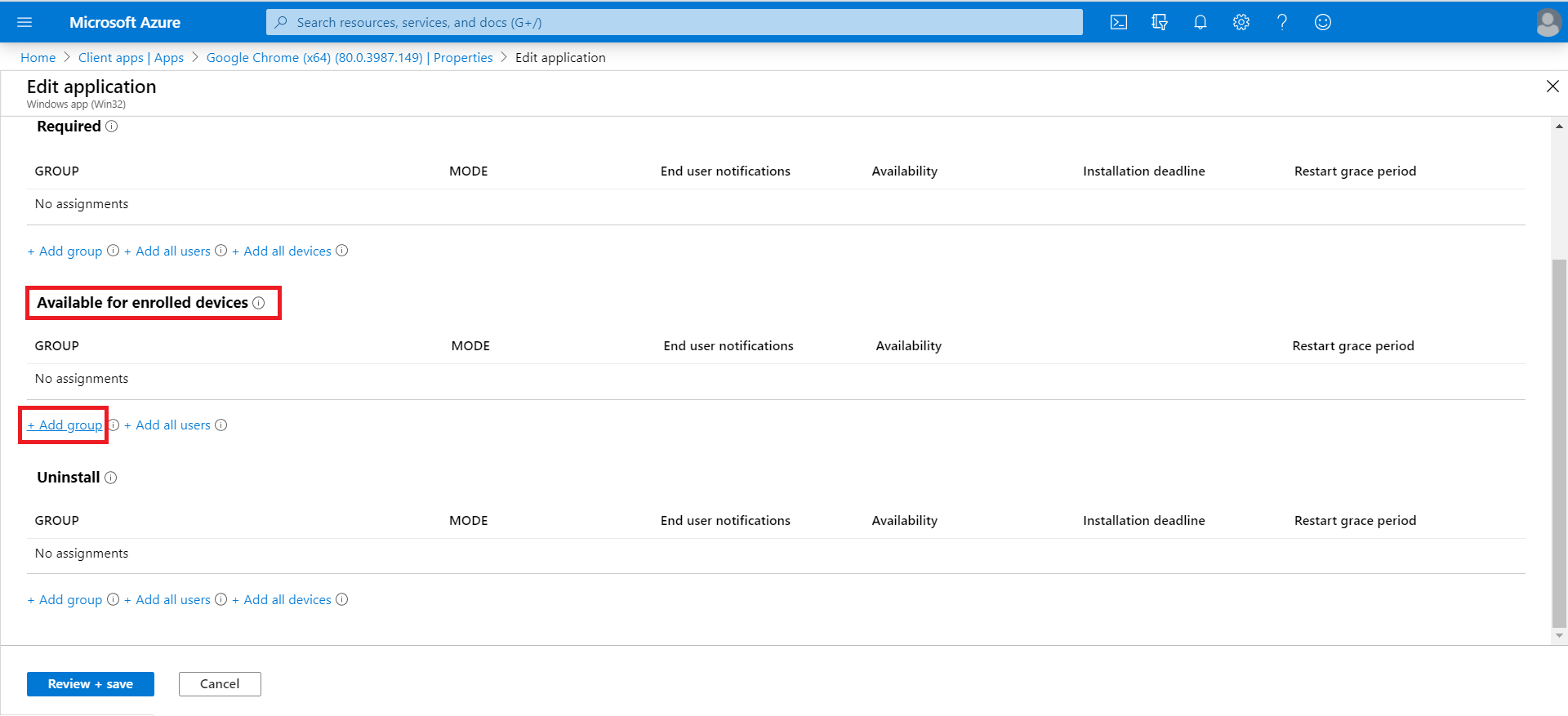
Task: Click info icon after Required Add all users
Action: click(221, 251)
